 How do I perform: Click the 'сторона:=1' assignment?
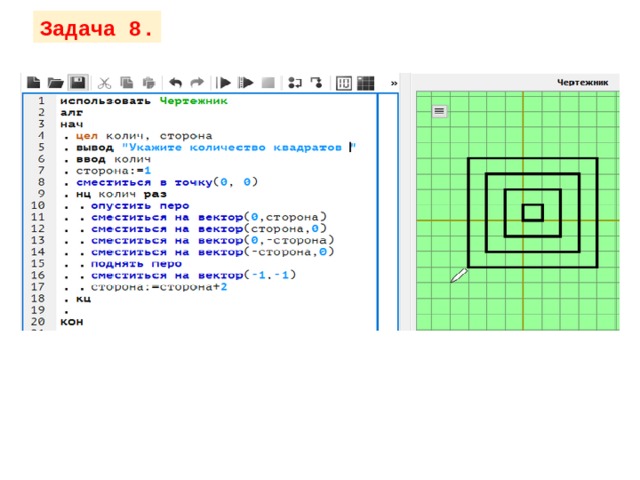[113, 170]
